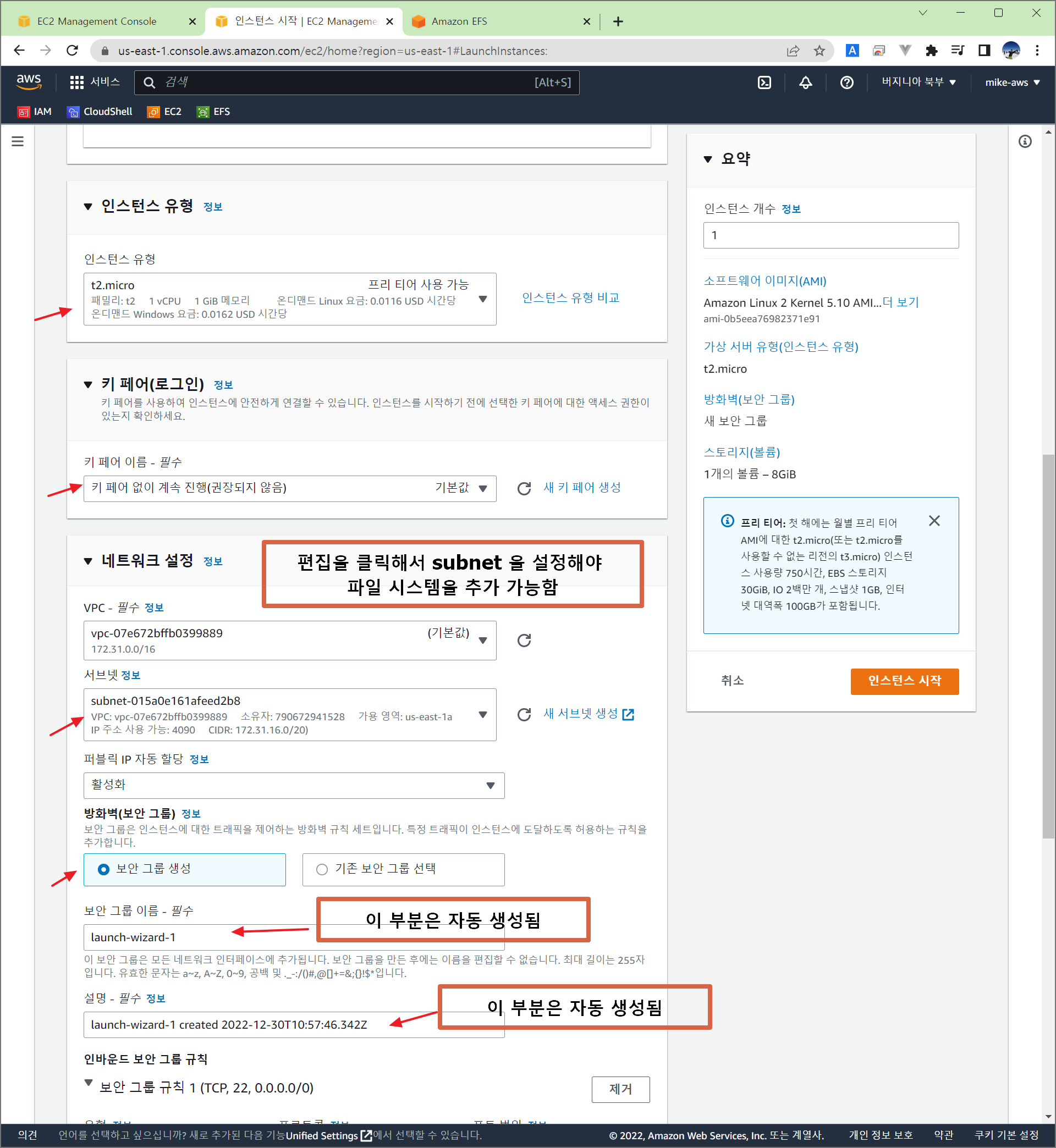Expand the 퍼블릭 IP 자동 할당 dropdown

[x=294, y=785]
